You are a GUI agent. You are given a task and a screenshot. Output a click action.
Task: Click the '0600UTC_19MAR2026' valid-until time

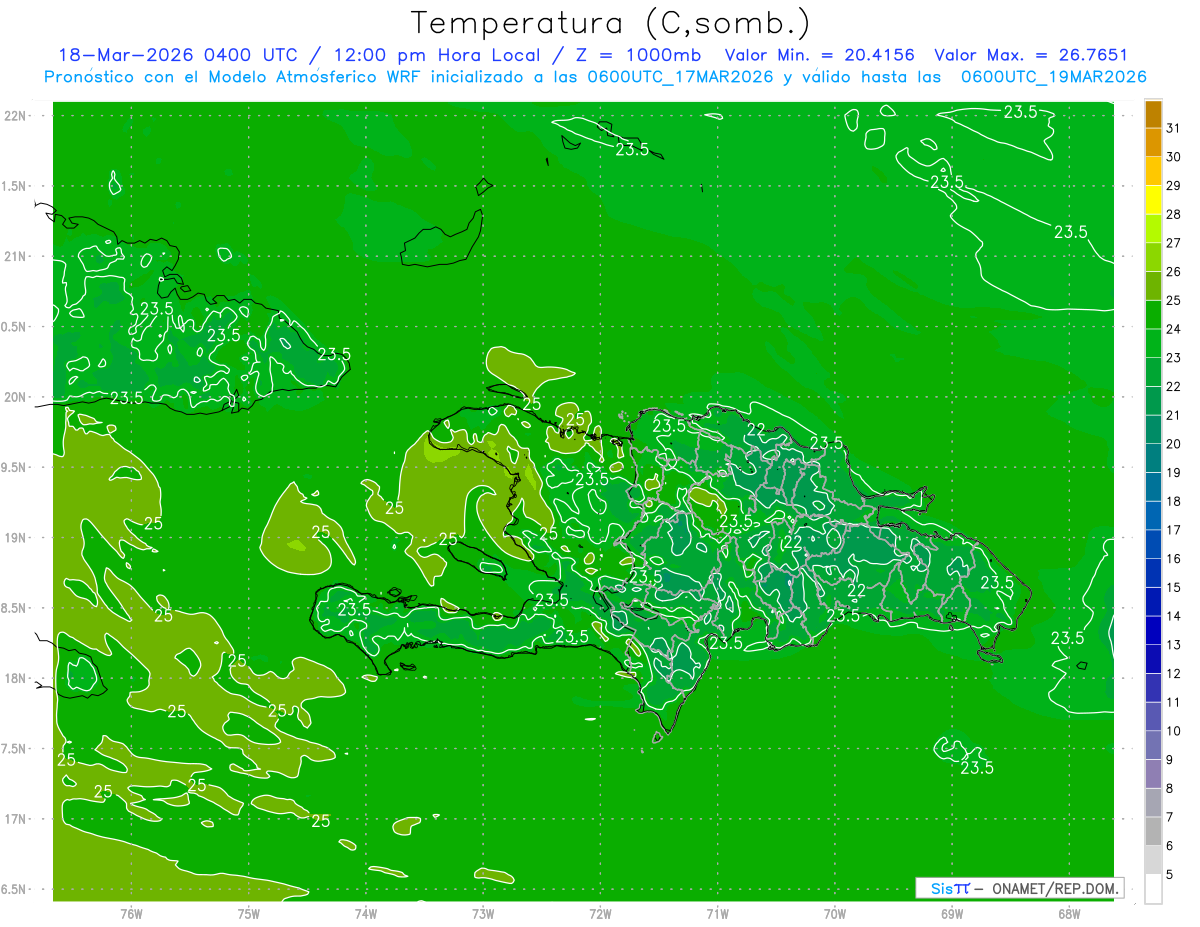(1053, 77)
